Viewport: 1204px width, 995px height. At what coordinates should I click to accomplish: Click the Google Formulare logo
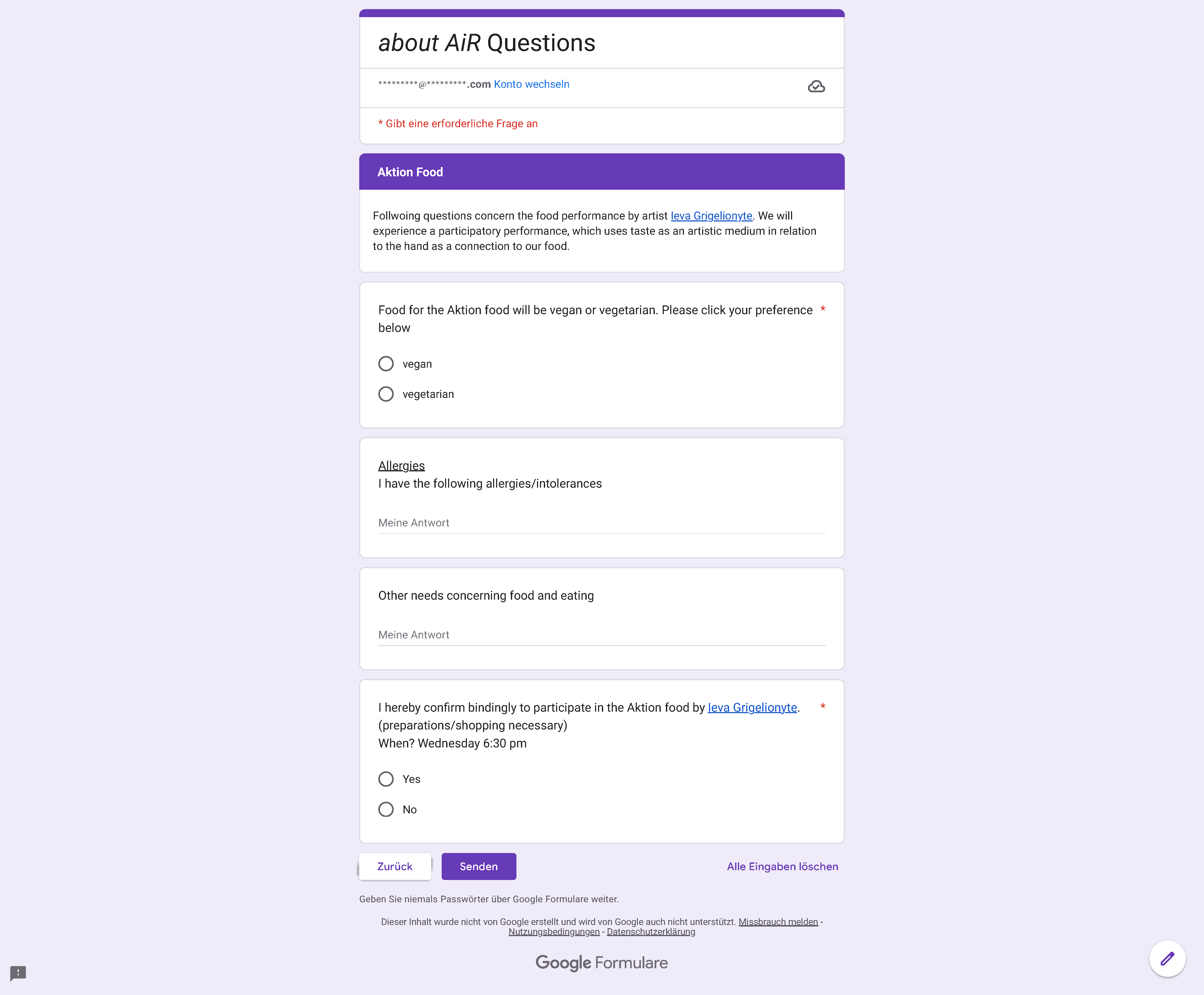(601, 962)
